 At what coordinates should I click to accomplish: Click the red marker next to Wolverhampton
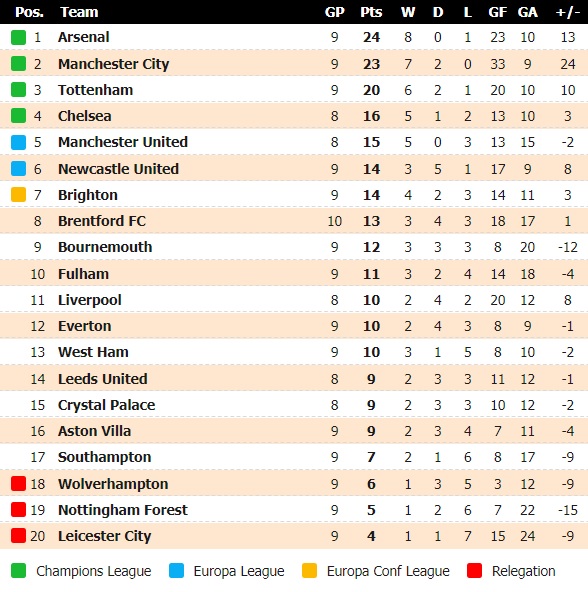tap(18, 484)
